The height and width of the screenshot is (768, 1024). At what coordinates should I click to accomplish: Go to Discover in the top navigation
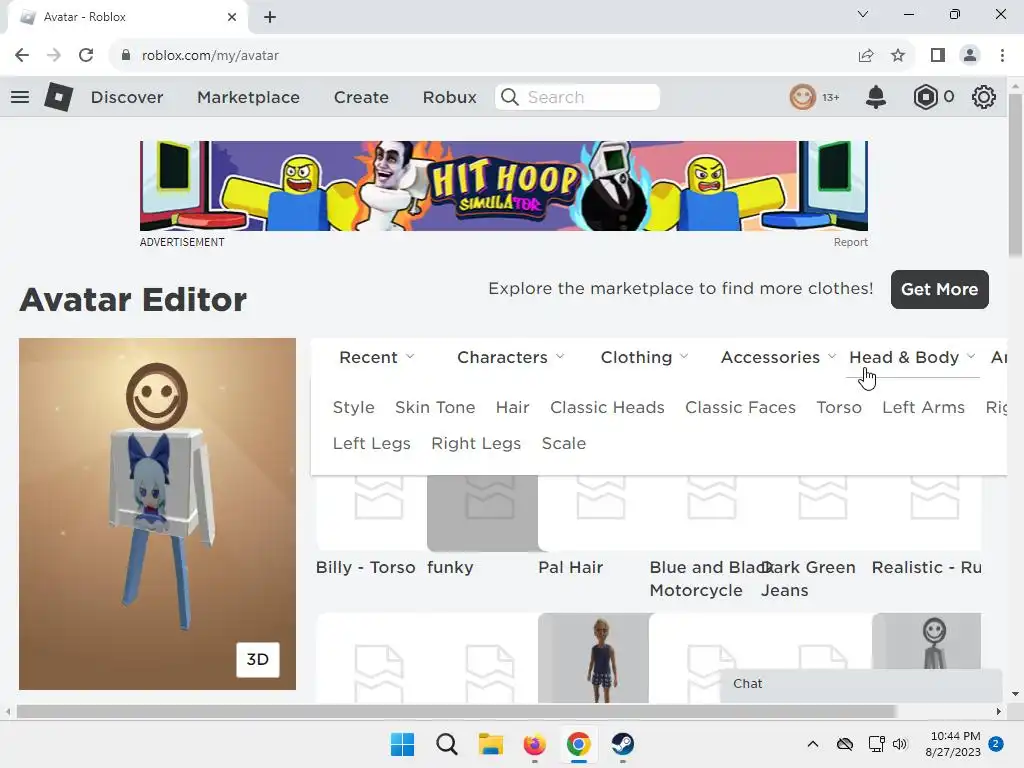[x=127, y=97]
